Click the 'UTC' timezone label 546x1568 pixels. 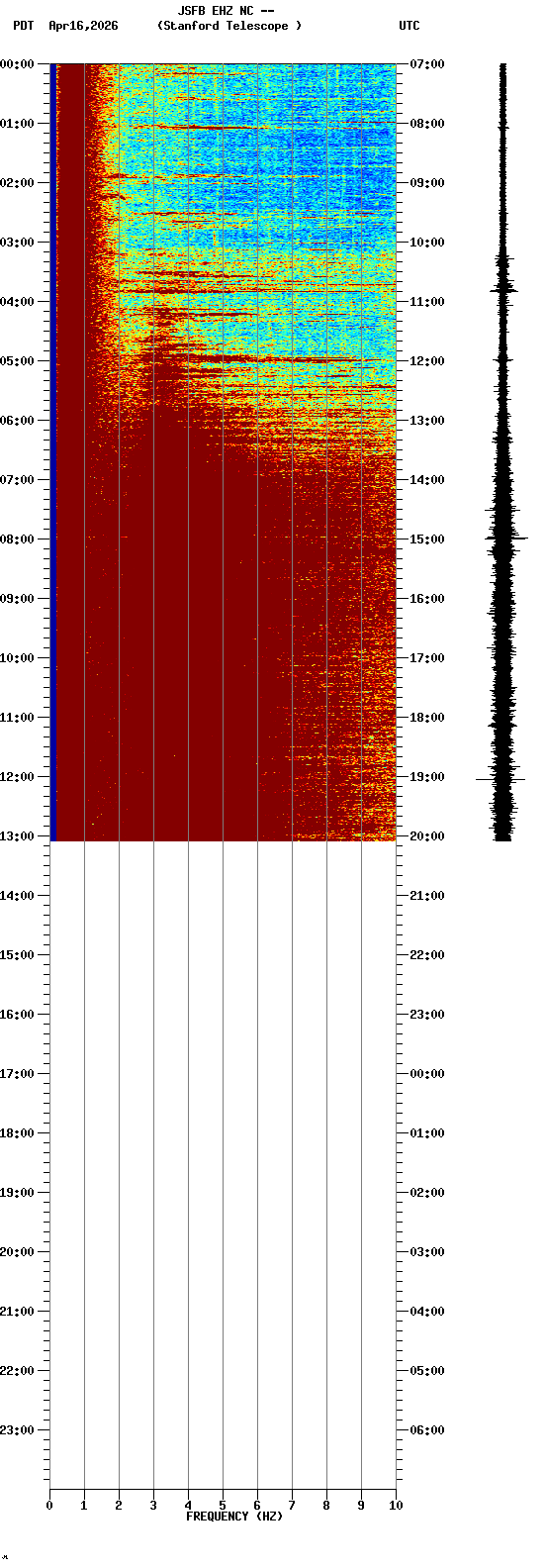[x=409, y=26]
